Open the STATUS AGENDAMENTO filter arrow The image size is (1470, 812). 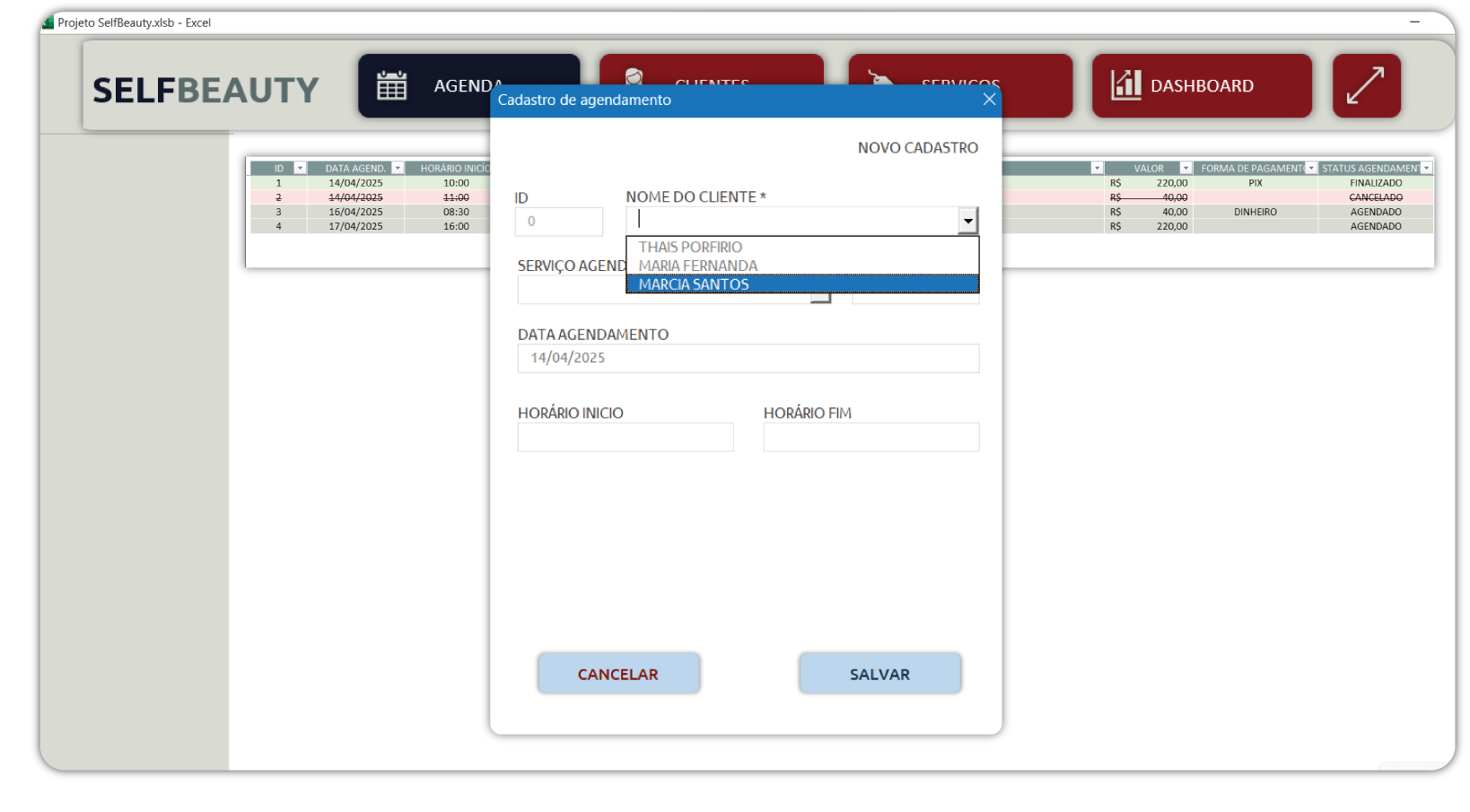[x=1426, y=169]
